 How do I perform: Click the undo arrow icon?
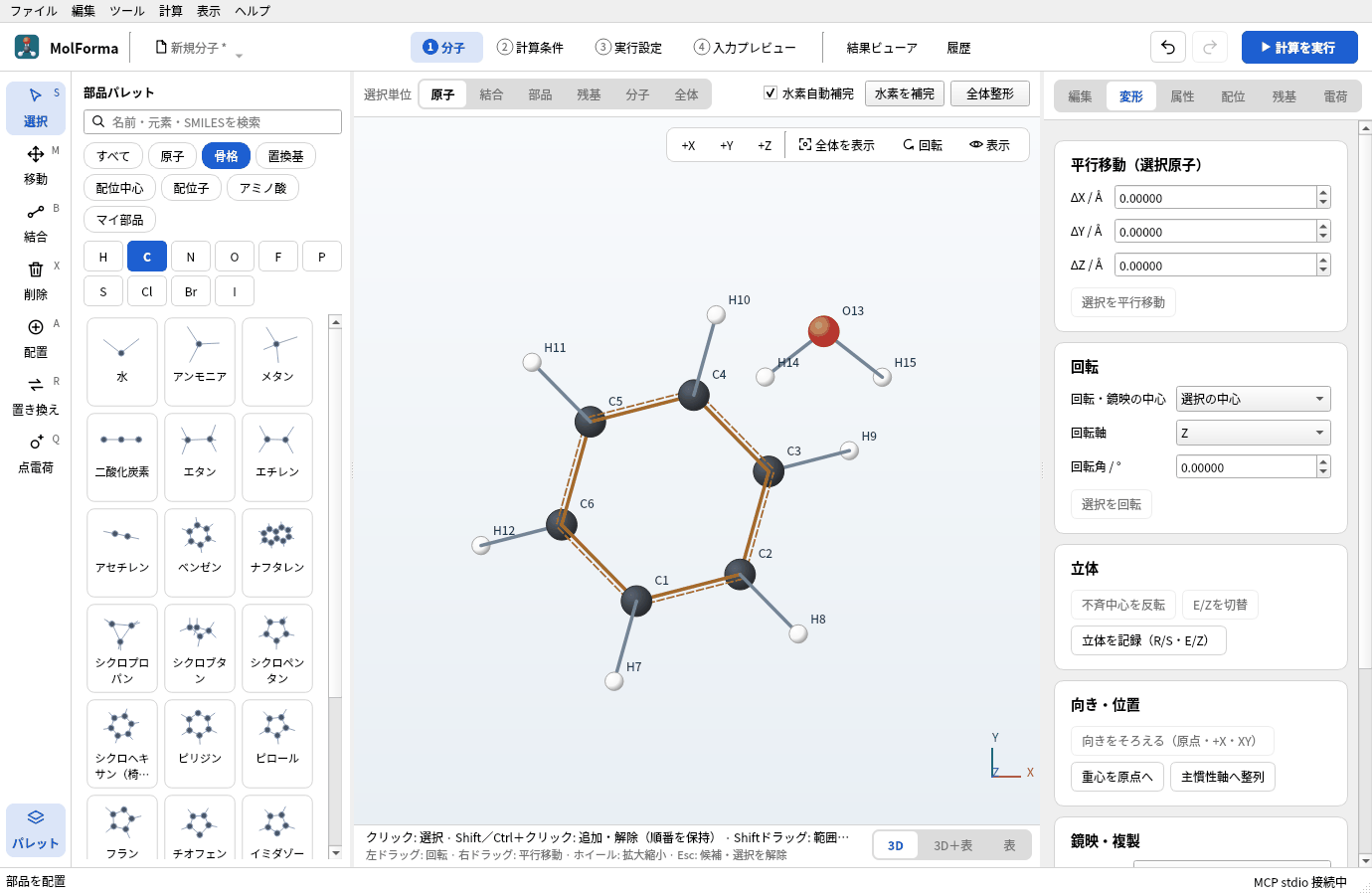pos(1168,47)
